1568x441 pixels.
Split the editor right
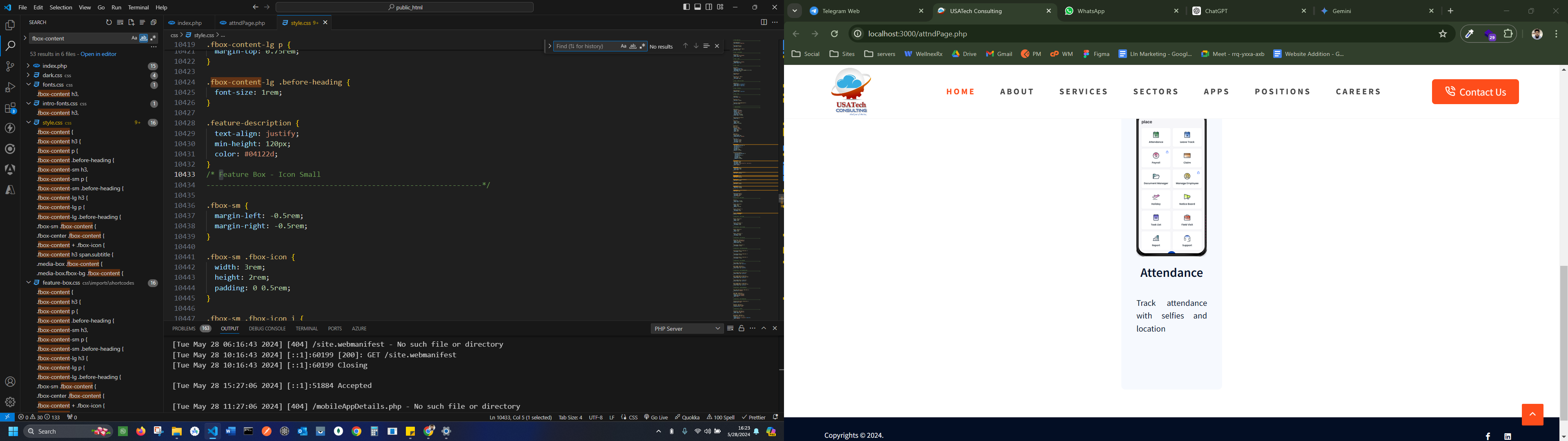(763, 22)
